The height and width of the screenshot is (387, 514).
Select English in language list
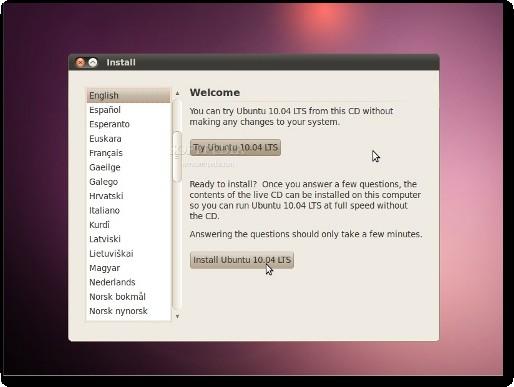point(128,95)
